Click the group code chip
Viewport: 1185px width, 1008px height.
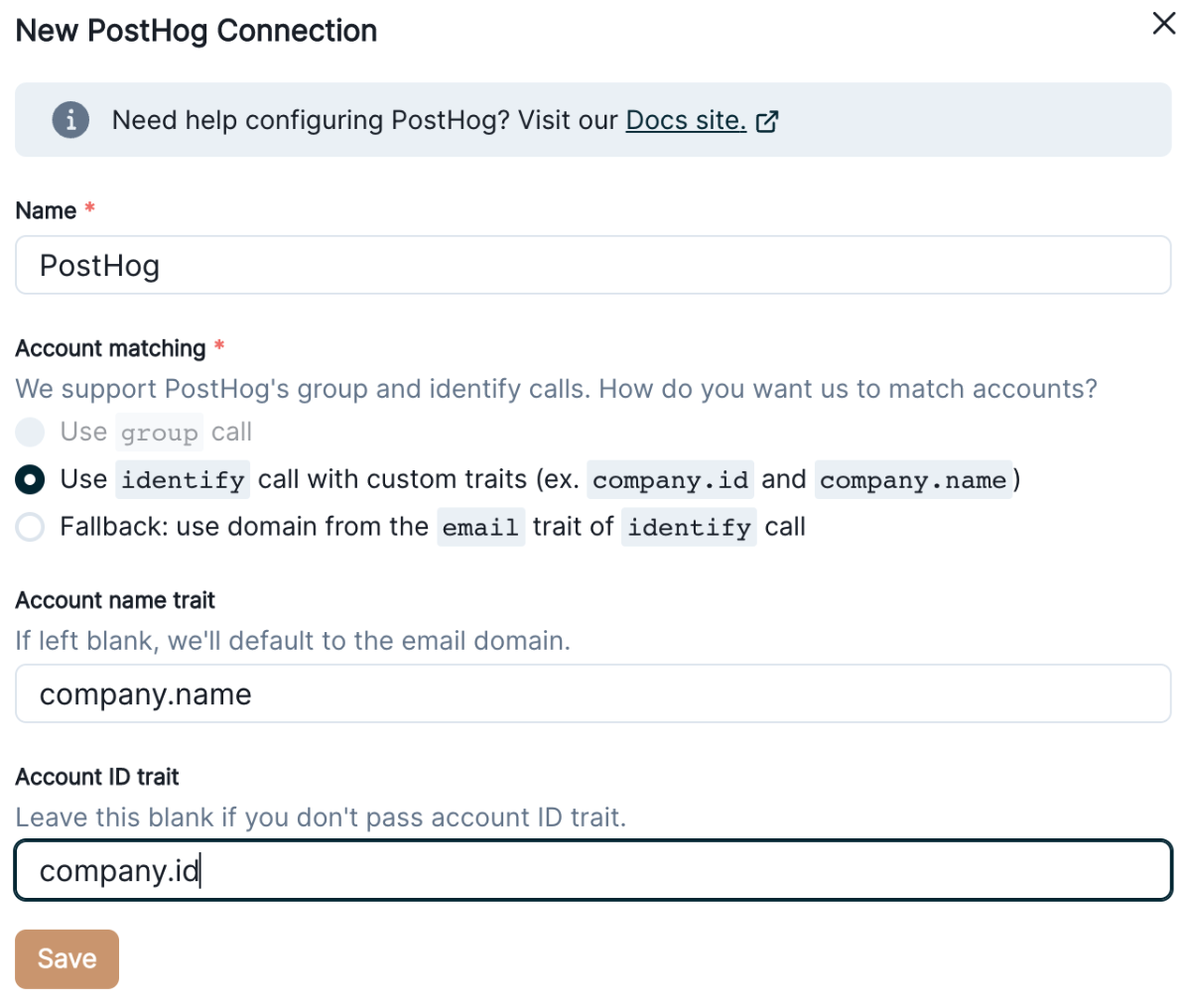click(159, 433)
